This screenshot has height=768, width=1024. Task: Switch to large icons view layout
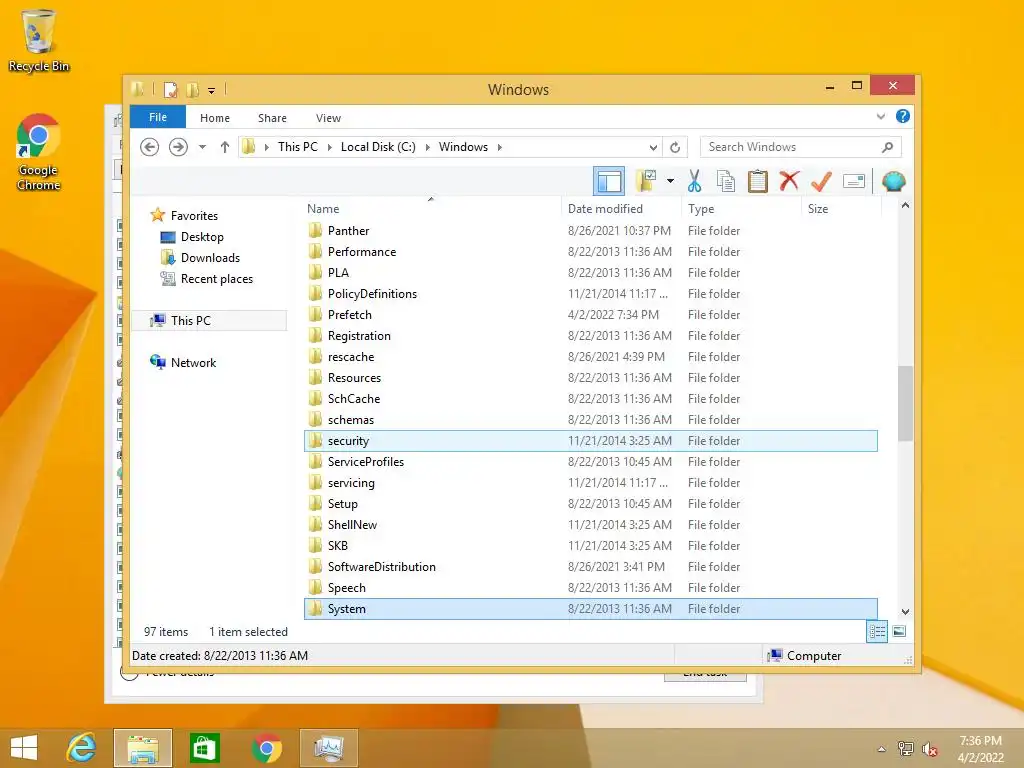(x=899, y=632)
